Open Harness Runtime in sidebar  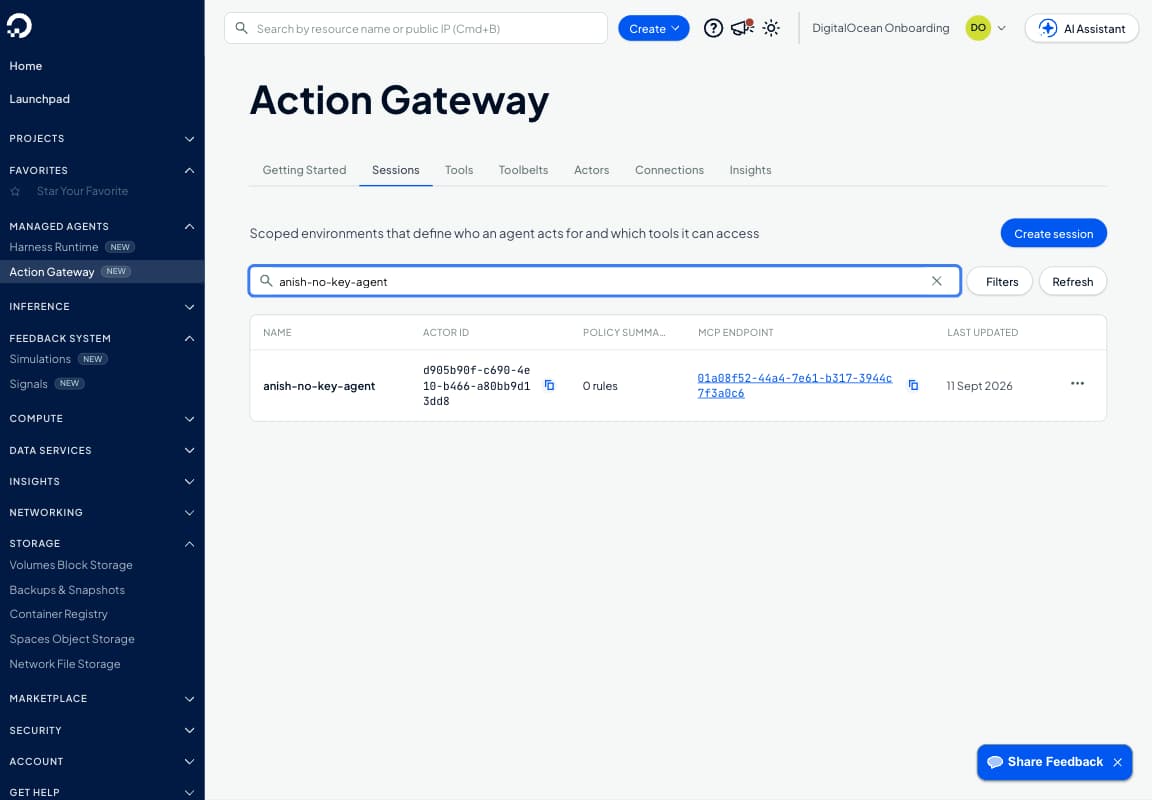pyautogui.click(x=54, y=248)
